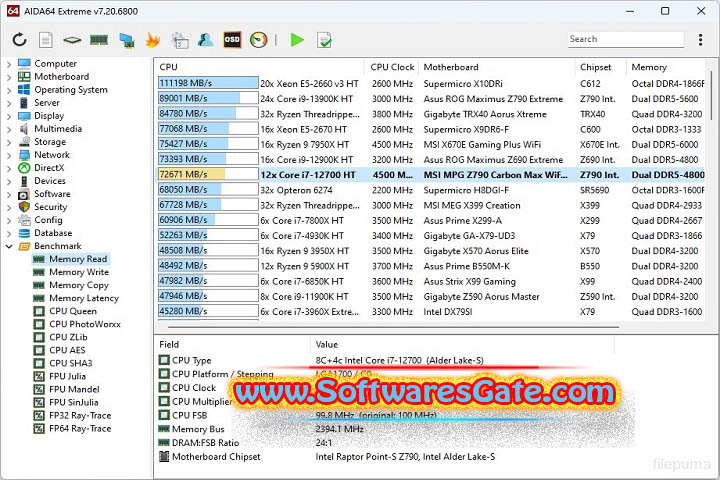The image size is (720, 480).
Task: Select the Memory Copy benchmark
Action: (79, 285)
